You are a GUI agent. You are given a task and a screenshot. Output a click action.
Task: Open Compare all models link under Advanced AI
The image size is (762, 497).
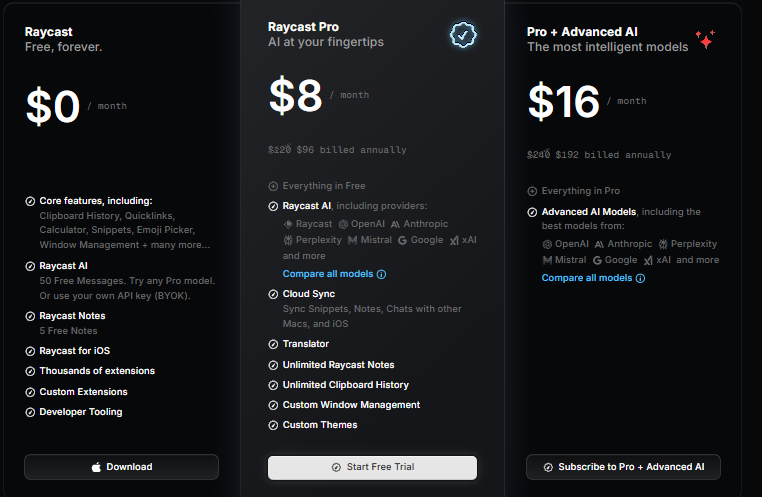pyautogui.click(x=587, y=278)
